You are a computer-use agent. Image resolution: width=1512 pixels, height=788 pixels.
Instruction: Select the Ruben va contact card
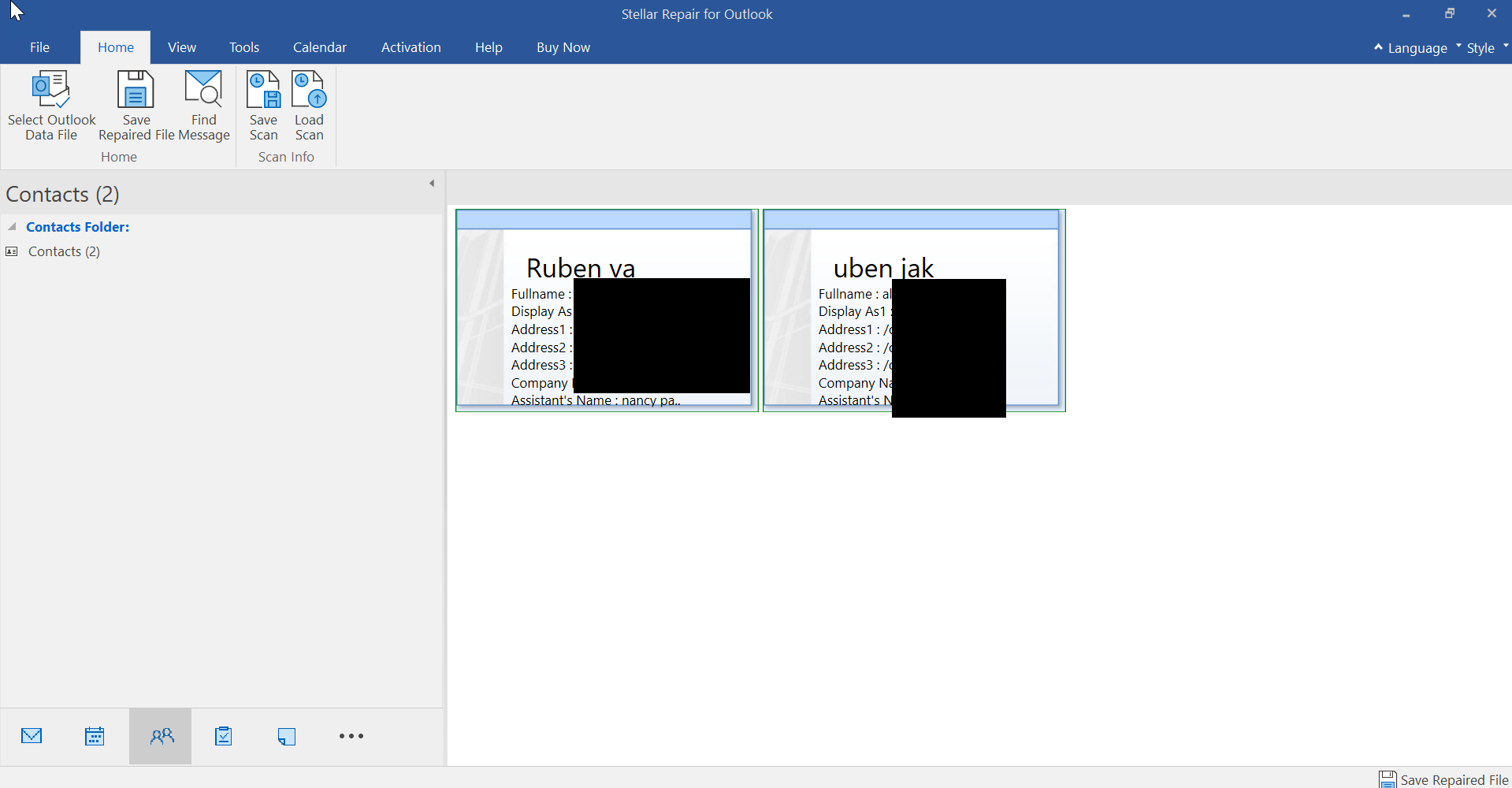click(607, 310)
